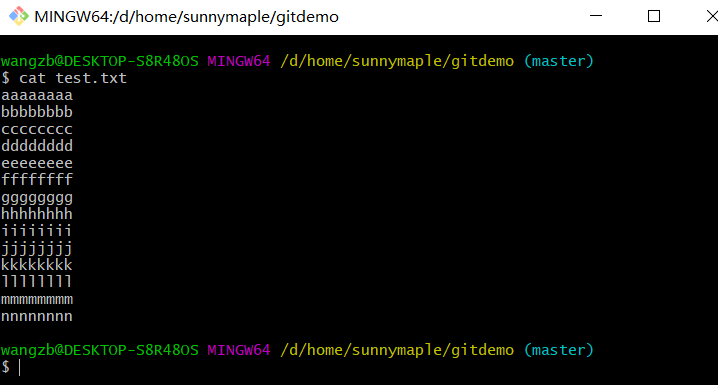The height and width of the screenshot is (385, 718).
Task: Click the 'jjjjjjjj' output line
Action: [x=37, y=249]
